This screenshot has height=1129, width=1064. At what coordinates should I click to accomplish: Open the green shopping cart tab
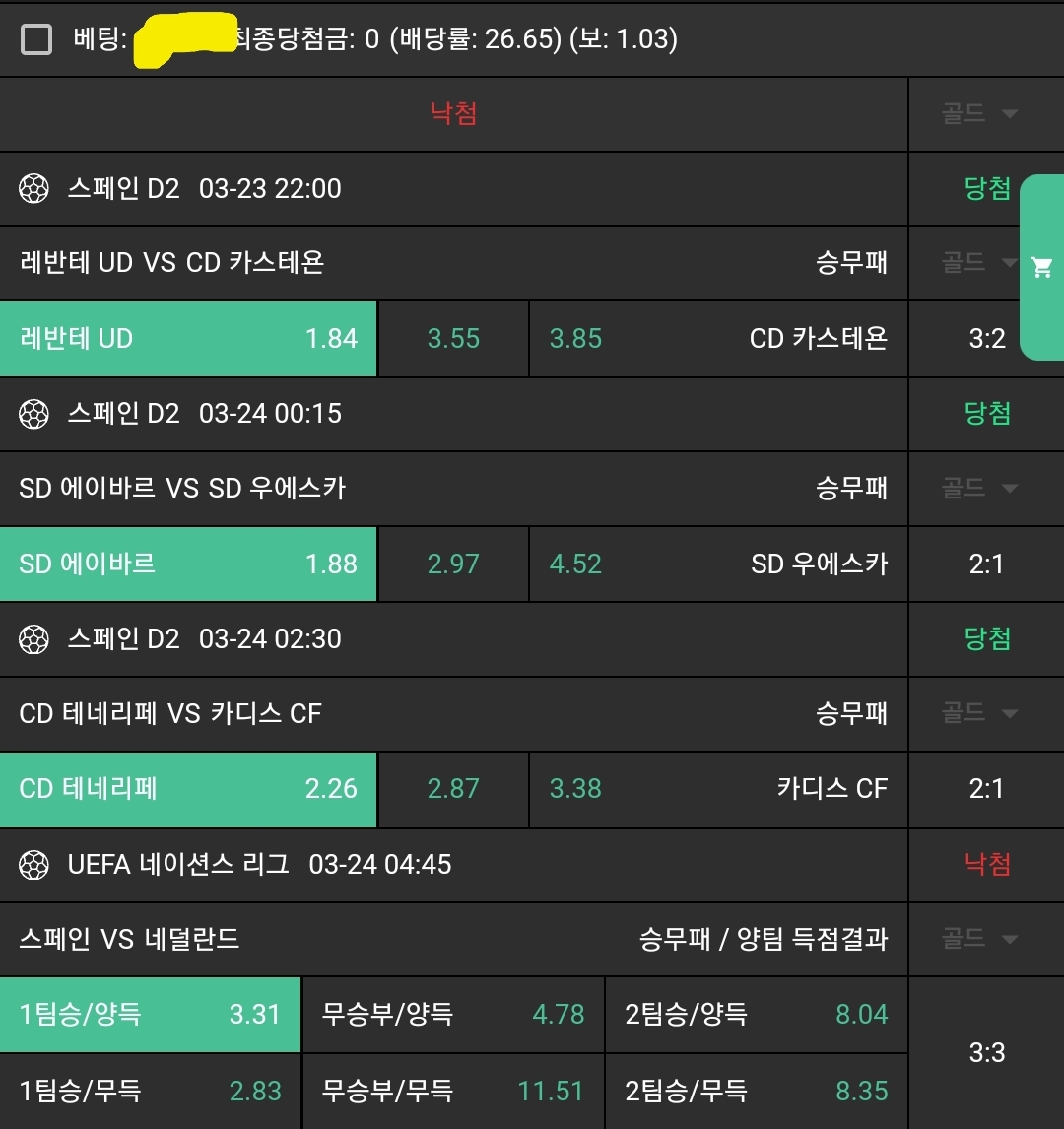pyautogui.click(x=1041, y=267)
